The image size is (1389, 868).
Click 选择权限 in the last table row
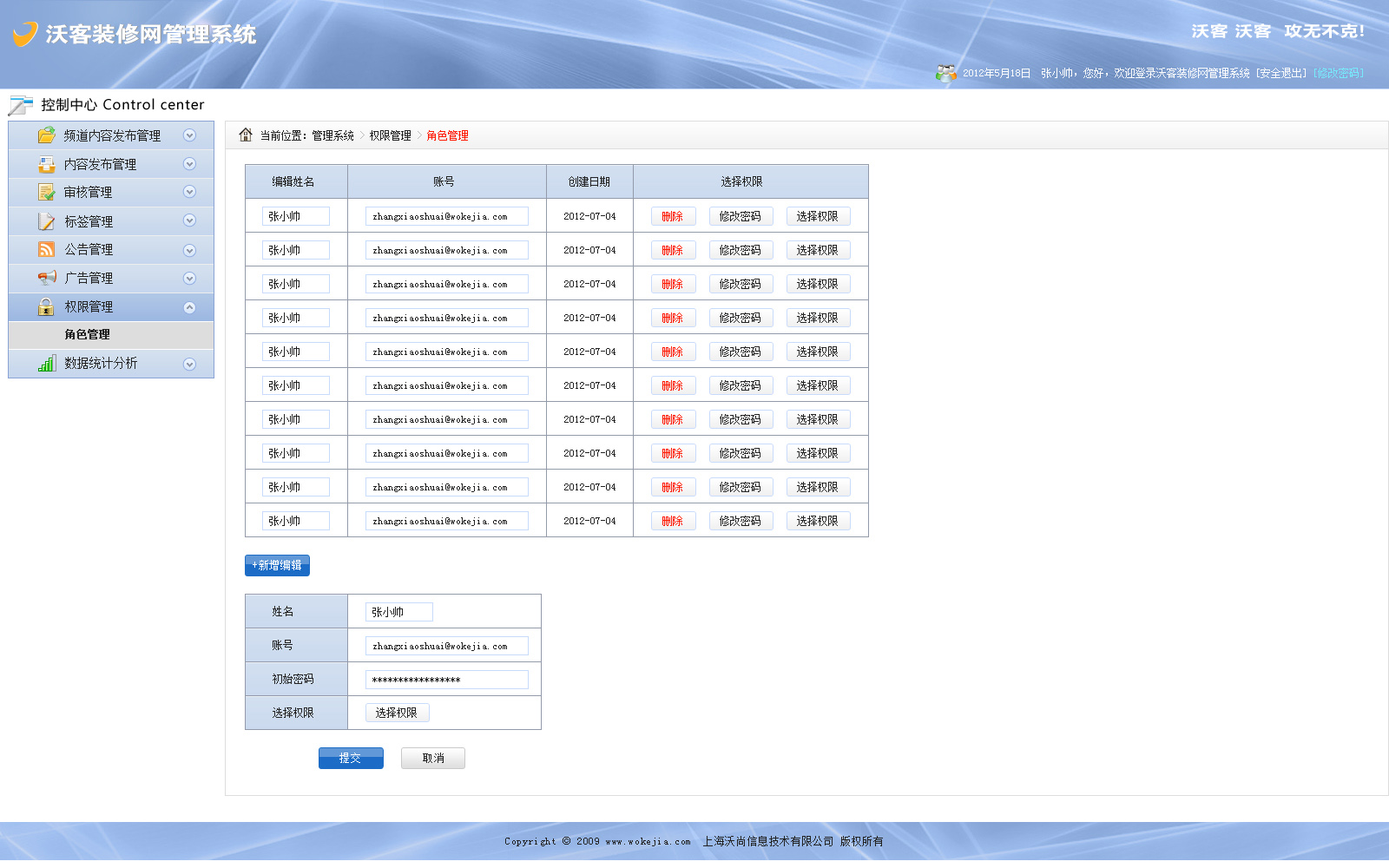click(x=818, y=521)
